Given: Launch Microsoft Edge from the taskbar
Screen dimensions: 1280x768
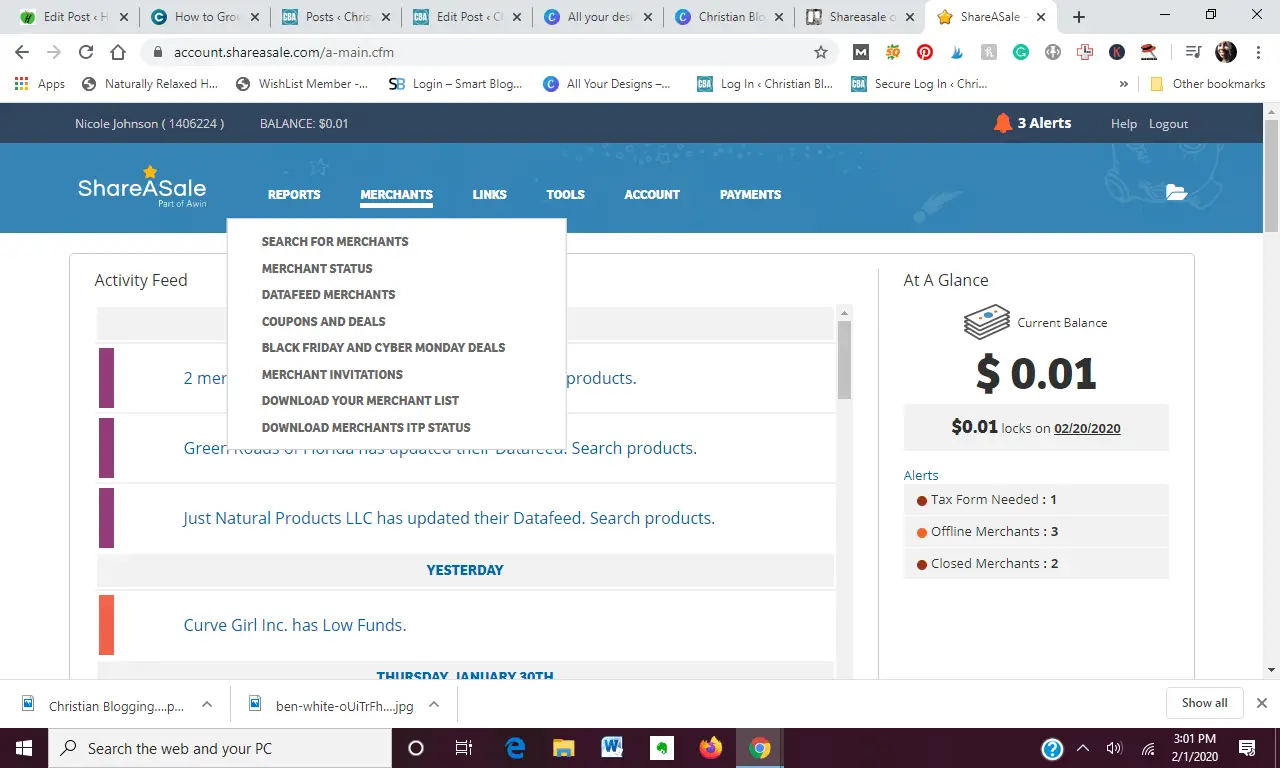Looking at the screenshot, I should (516, 748).
